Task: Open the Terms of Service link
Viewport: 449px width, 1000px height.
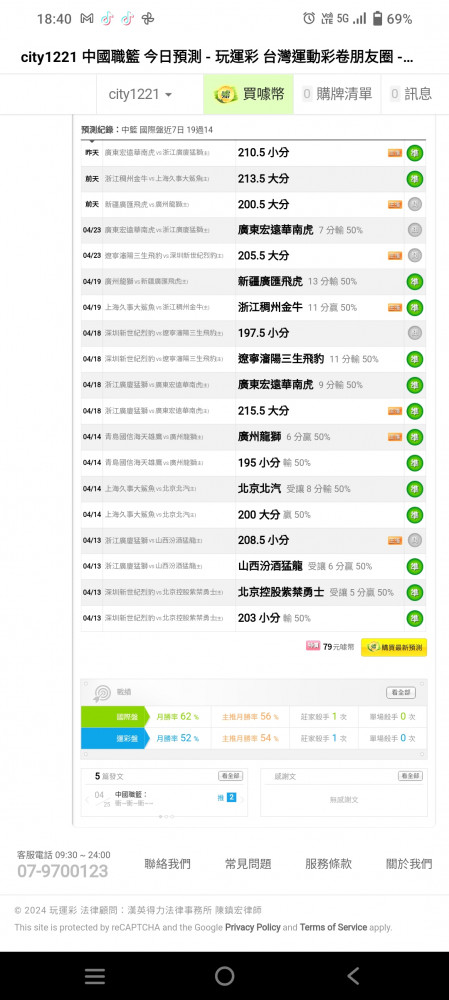Action: coord(334,927)
